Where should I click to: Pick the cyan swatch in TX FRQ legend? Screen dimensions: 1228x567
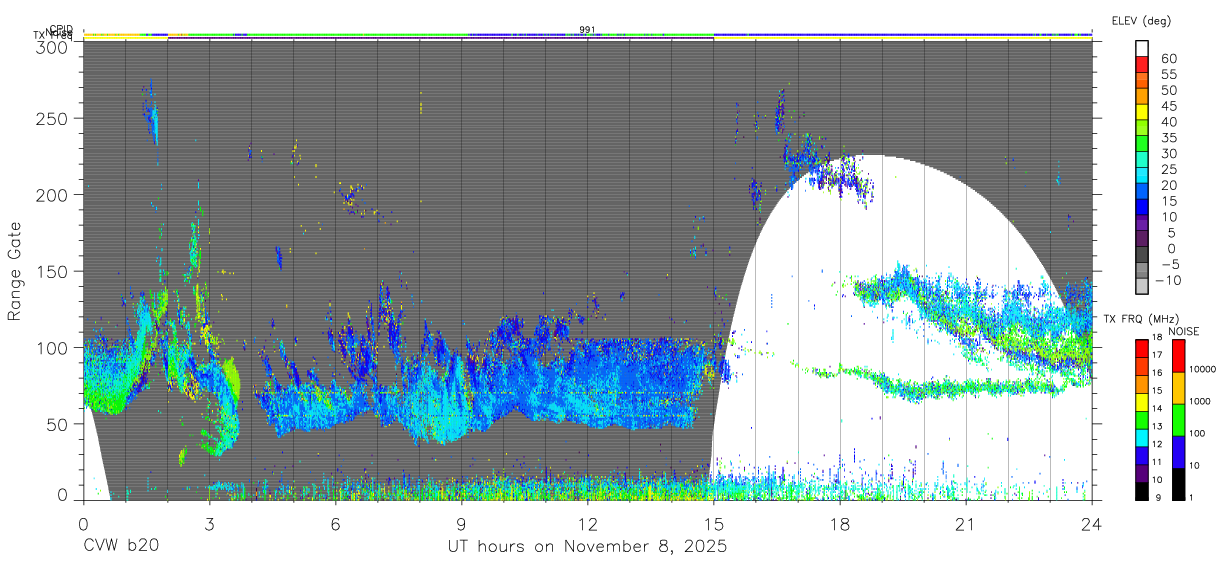coord(1141,437)
